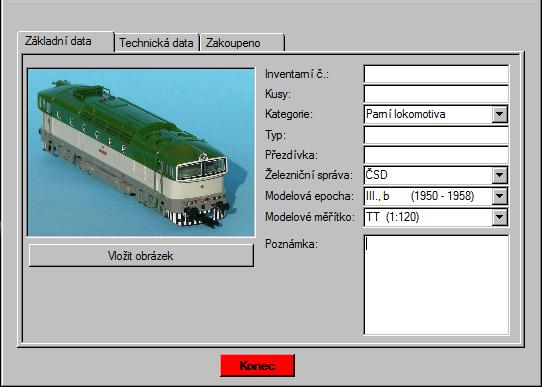This screenshot has height=387, width=542.
Task: Click the Inventarní č. input field
Action: tap(436, 74)
